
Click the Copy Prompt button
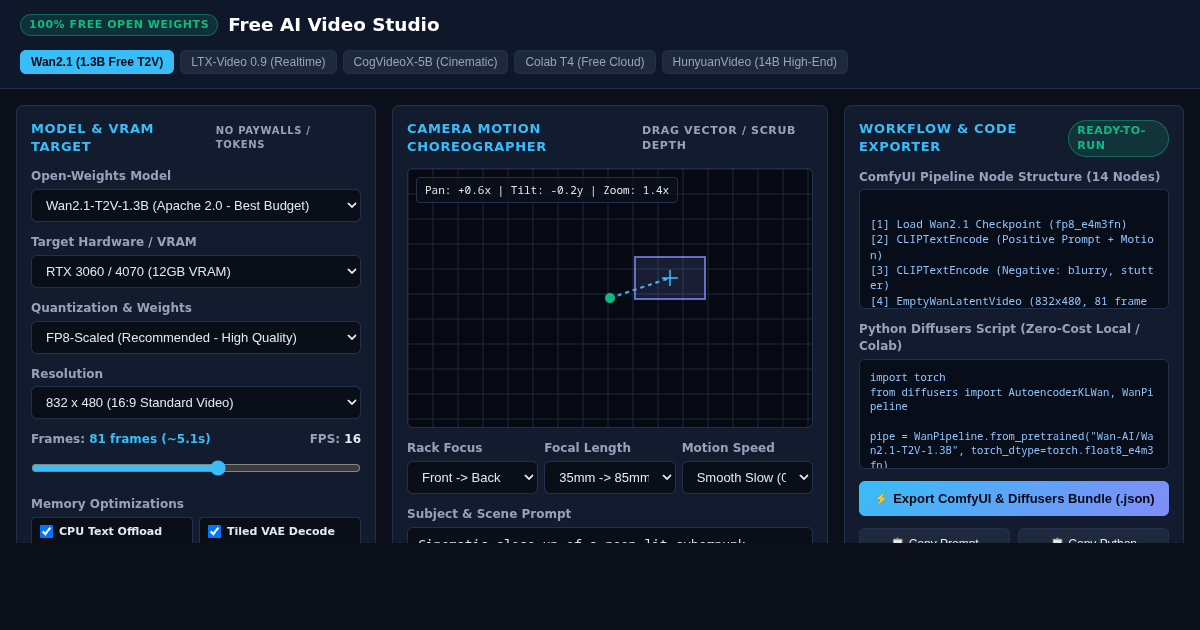934,537
